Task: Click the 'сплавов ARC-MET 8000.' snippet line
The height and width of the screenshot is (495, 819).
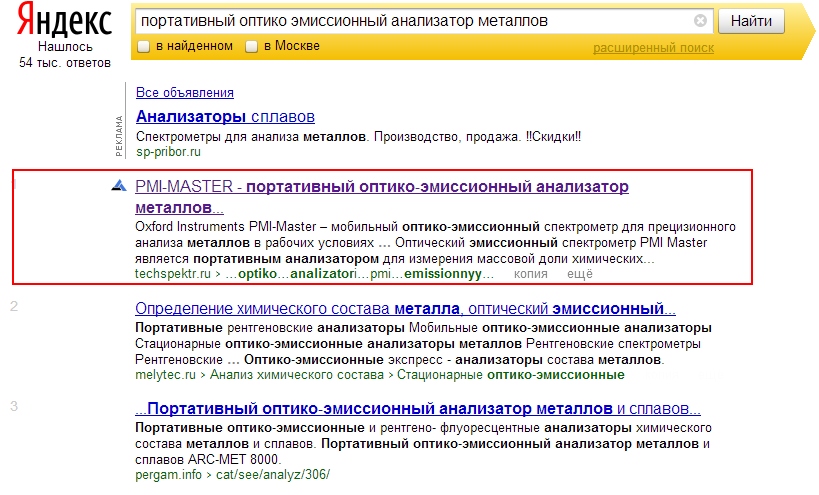Action: click(x=208, y=459)
